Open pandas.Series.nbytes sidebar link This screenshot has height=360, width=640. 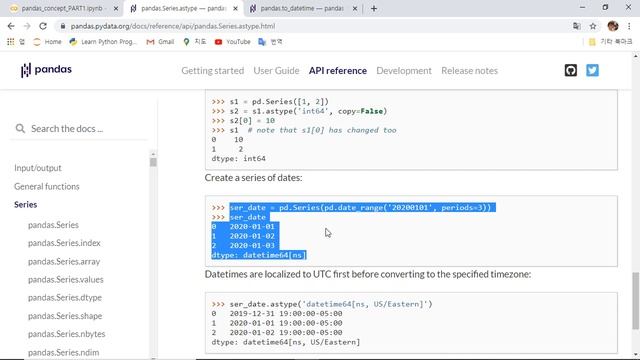pos(66,334)
